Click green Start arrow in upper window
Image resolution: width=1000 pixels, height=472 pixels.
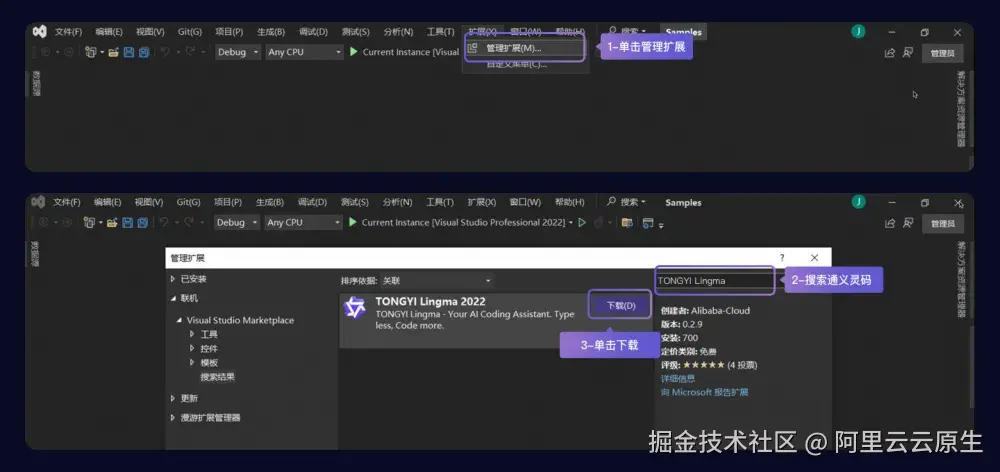click(354, 52)
